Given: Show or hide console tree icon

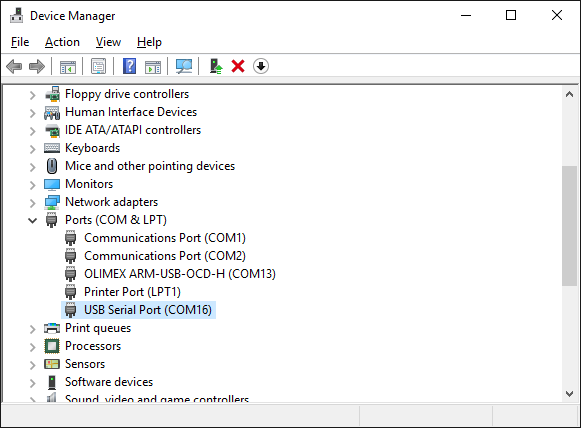Looking at the screenshot, I should [x=68, y=67].
